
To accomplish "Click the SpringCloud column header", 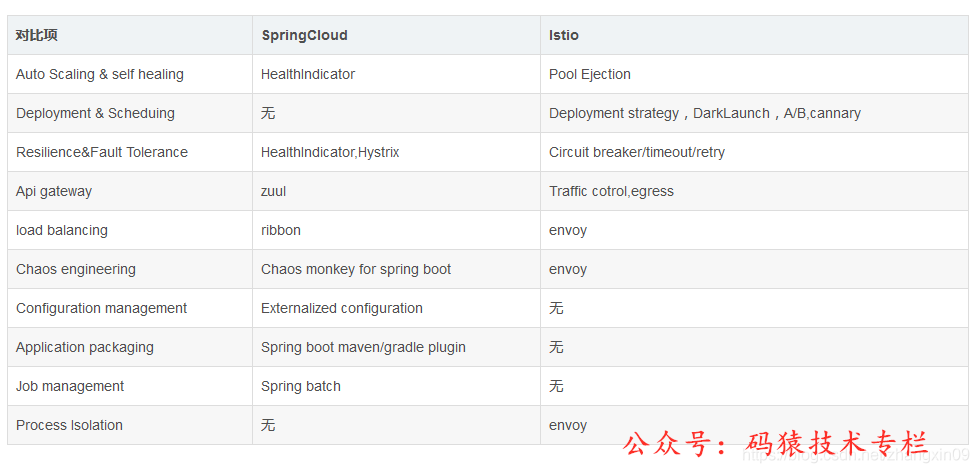I will click(x=396, y=35).
